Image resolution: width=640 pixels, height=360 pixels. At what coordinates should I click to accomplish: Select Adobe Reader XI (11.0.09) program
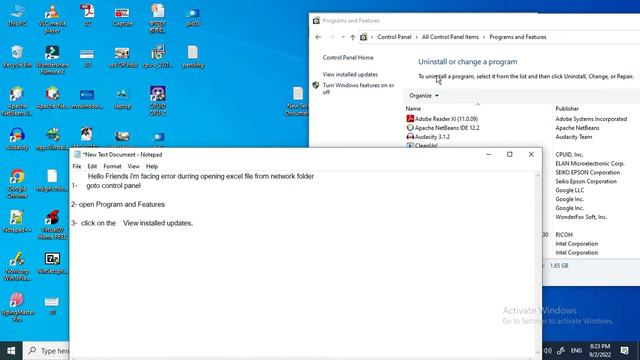point(442,119)
